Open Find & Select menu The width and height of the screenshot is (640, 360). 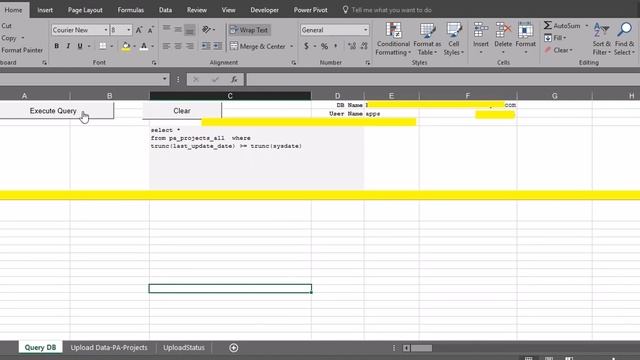(624, 39)
